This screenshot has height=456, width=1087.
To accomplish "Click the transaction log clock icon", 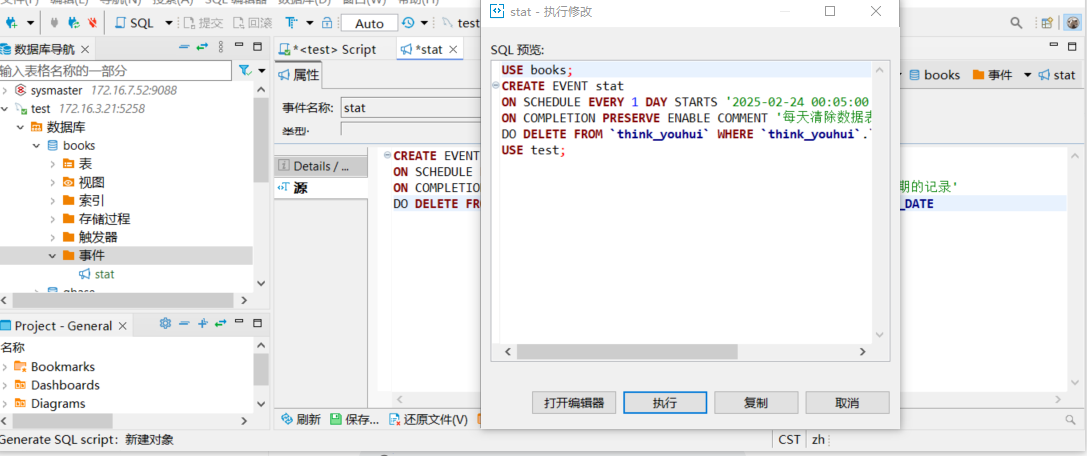I will click(408, 22).
